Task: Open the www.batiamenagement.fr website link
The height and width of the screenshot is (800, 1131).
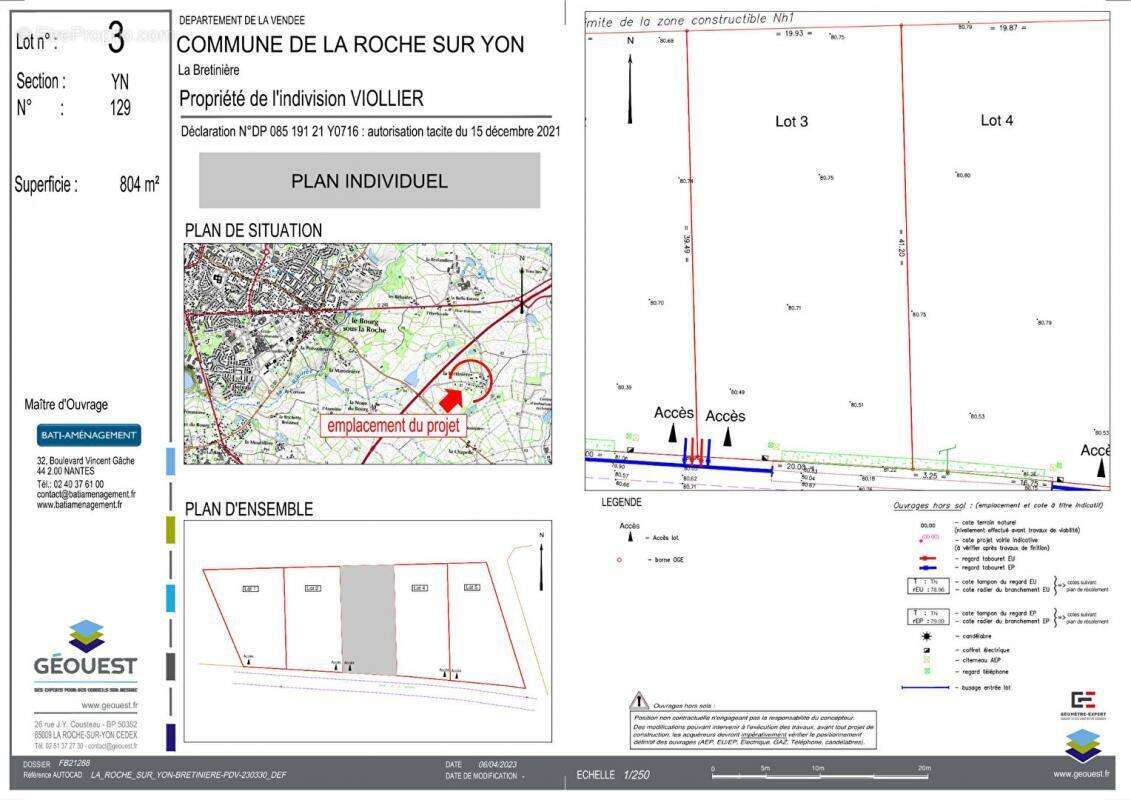Action: (x=80, y=505)
